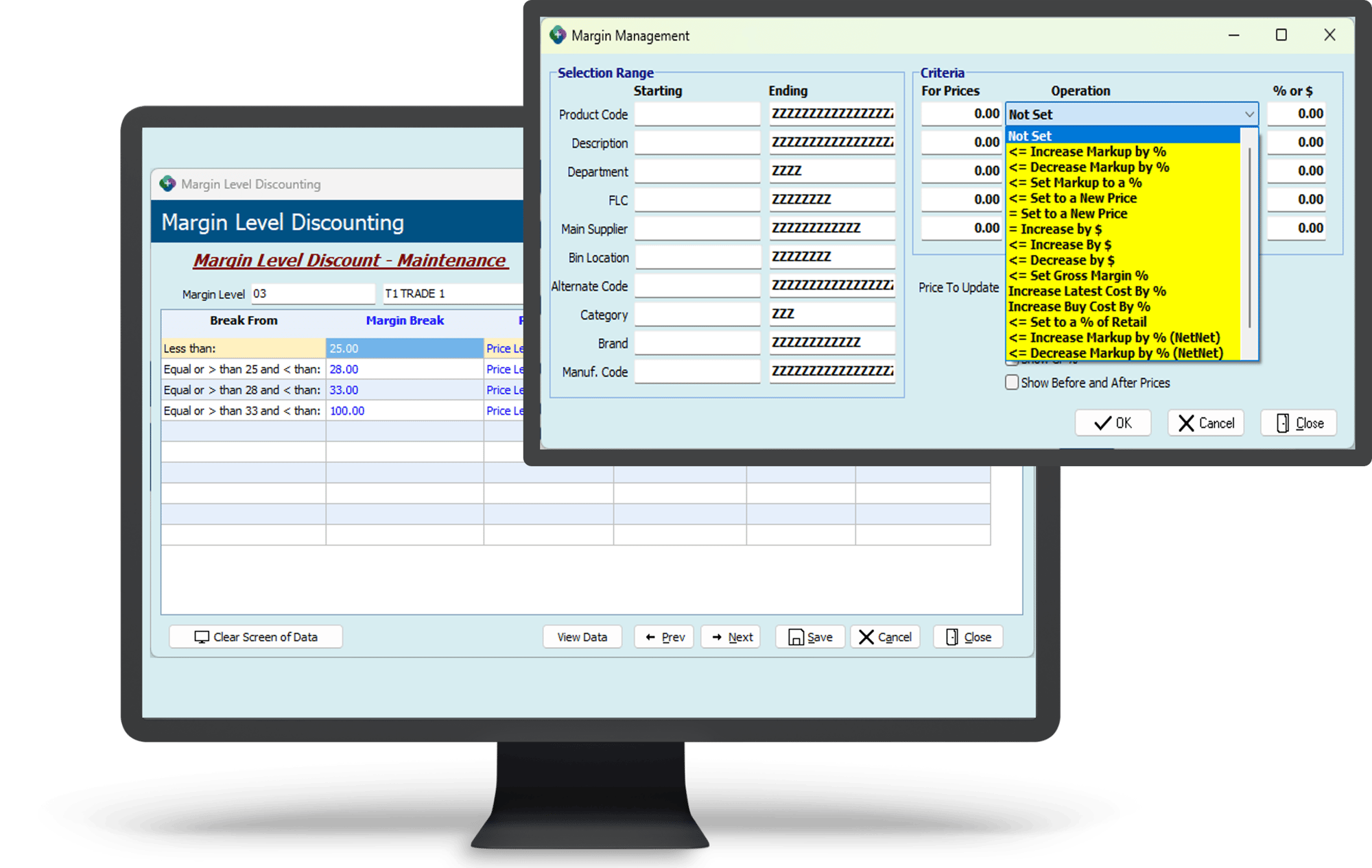Minimize the Margin Management window
The image size is (1372, 868).
[x=1233, y=35]
